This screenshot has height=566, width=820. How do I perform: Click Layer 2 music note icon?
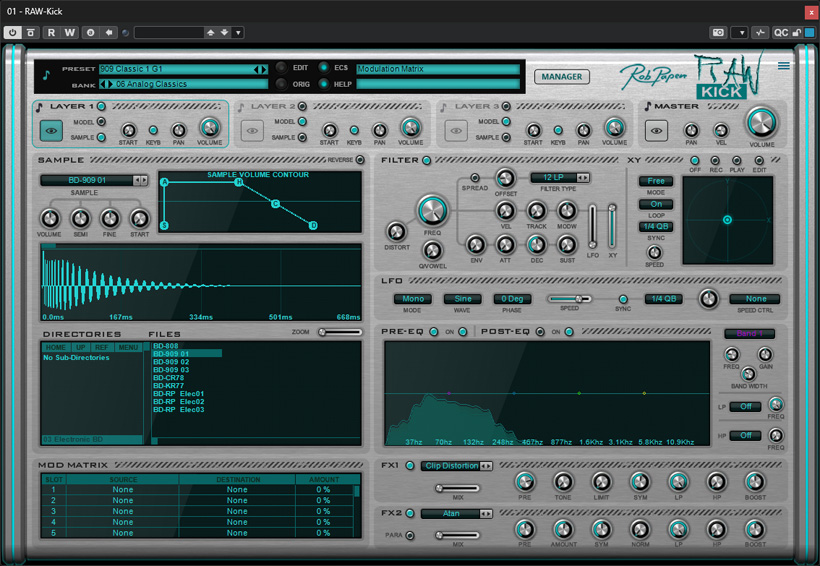[241, 107]
